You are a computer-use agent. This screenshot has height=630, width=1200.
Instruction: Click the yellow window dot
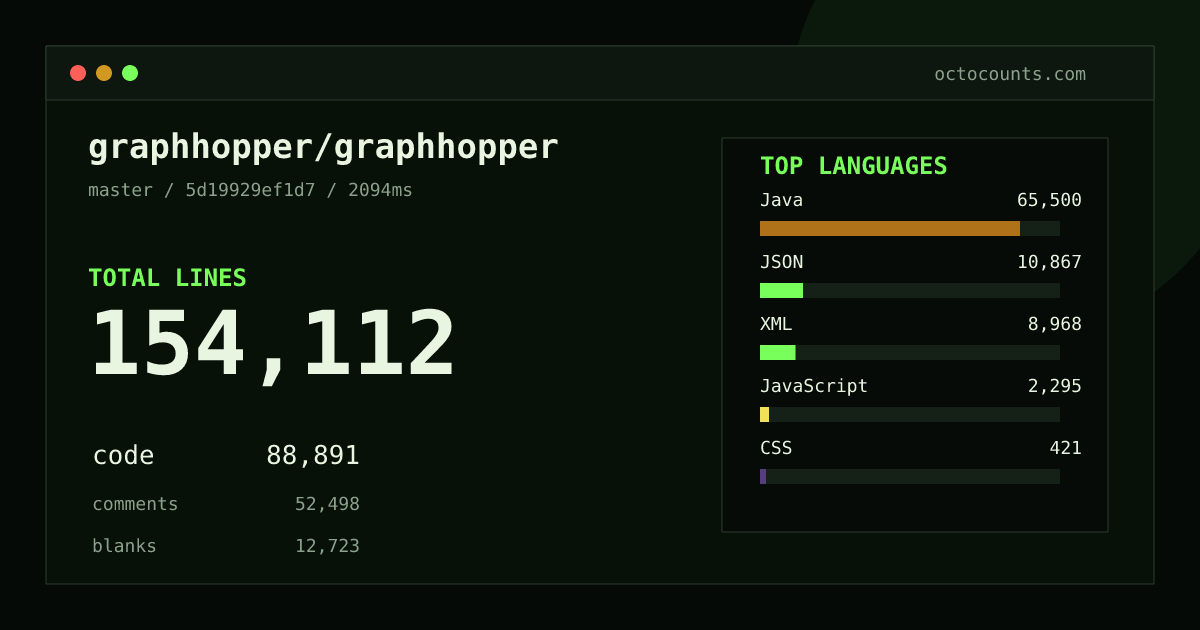point(104,73)
